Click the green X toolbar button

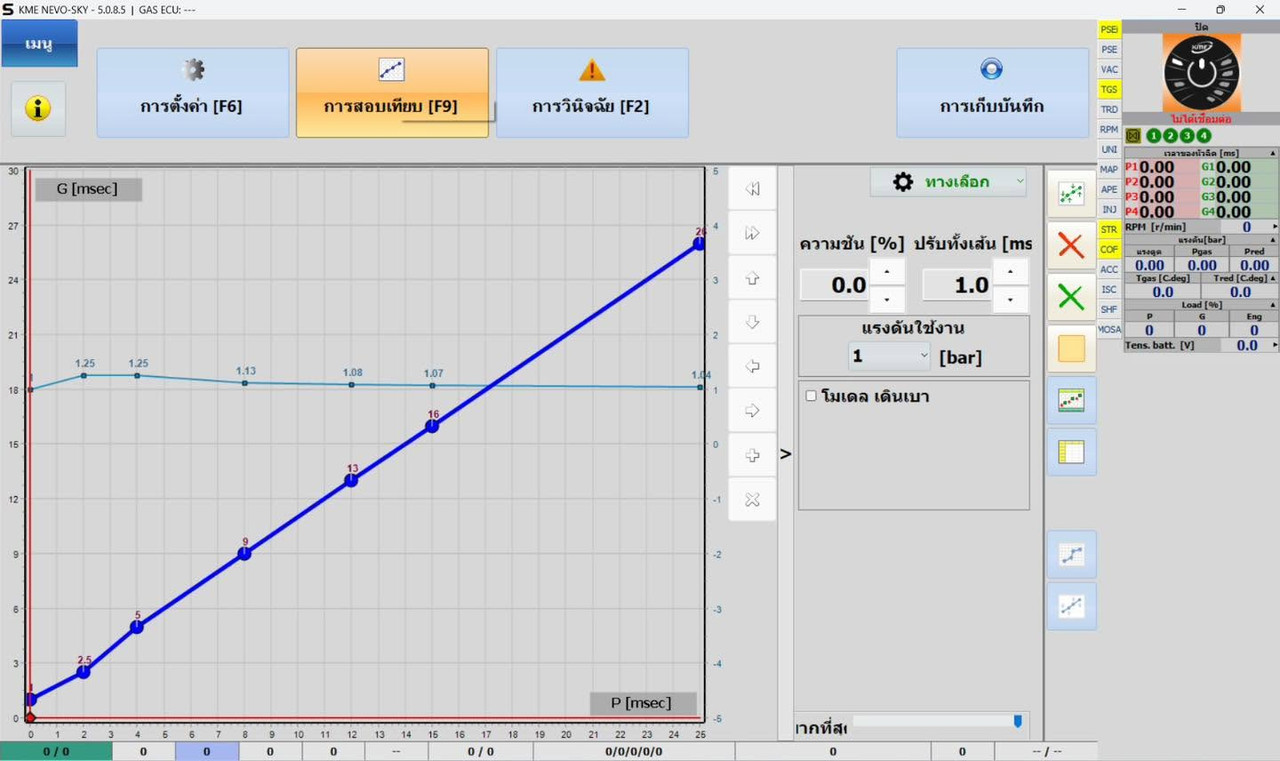click(x=1071, y=297)
